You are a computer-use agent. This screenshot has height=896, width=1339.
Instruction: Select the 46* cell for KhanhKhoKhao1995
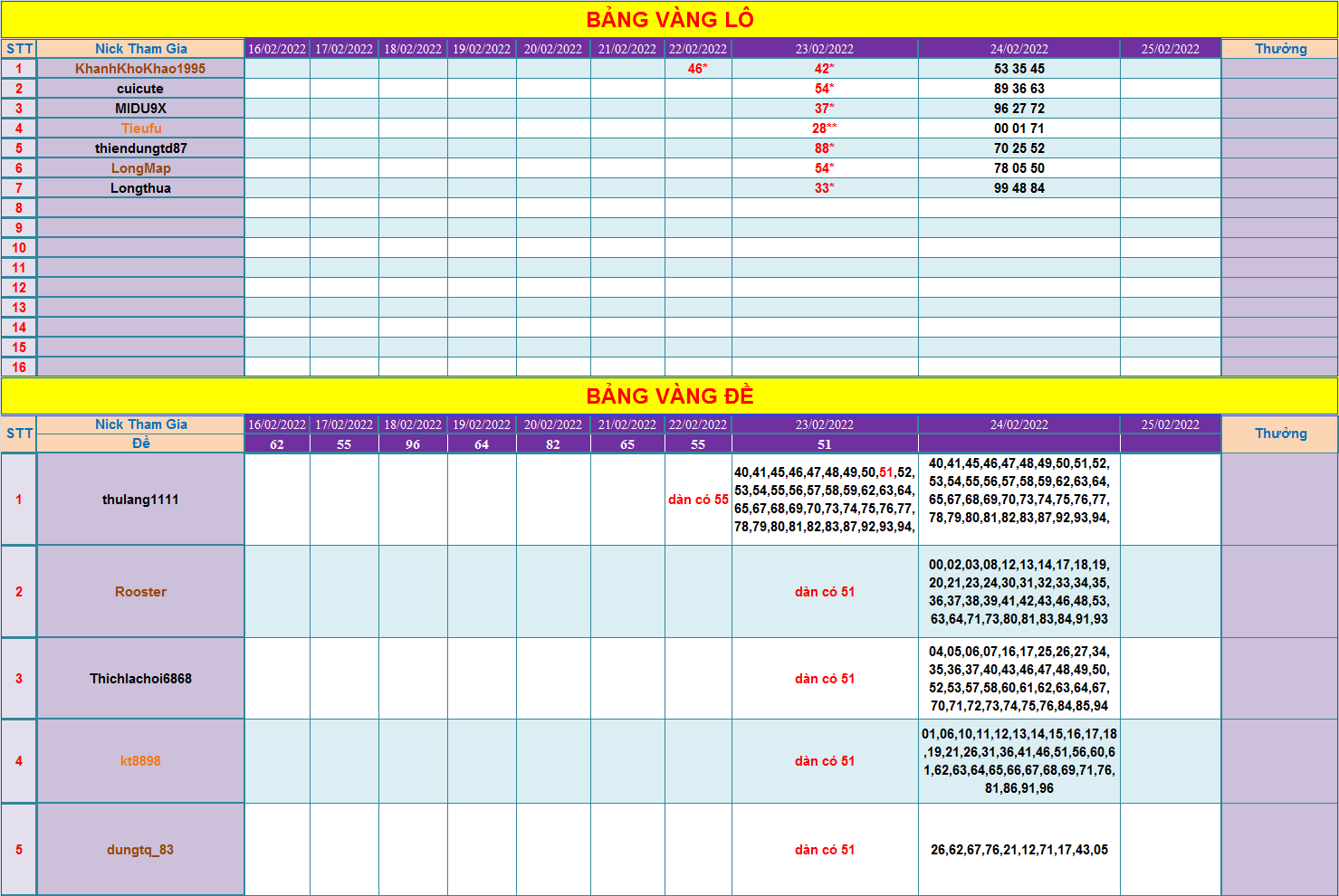(x=697, y=69)
